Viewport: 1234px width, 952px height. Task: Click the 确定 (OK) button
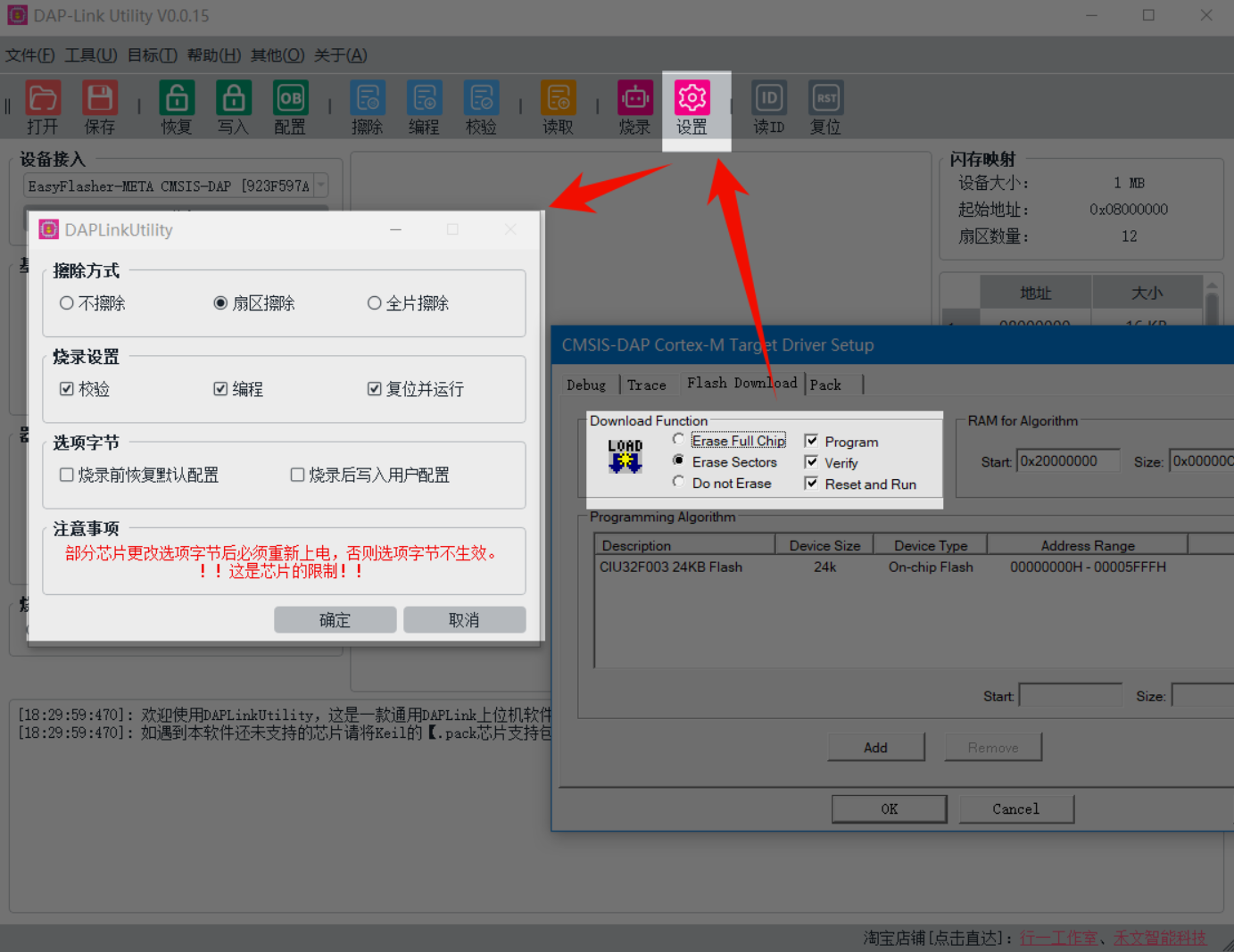tap(335, 620)
